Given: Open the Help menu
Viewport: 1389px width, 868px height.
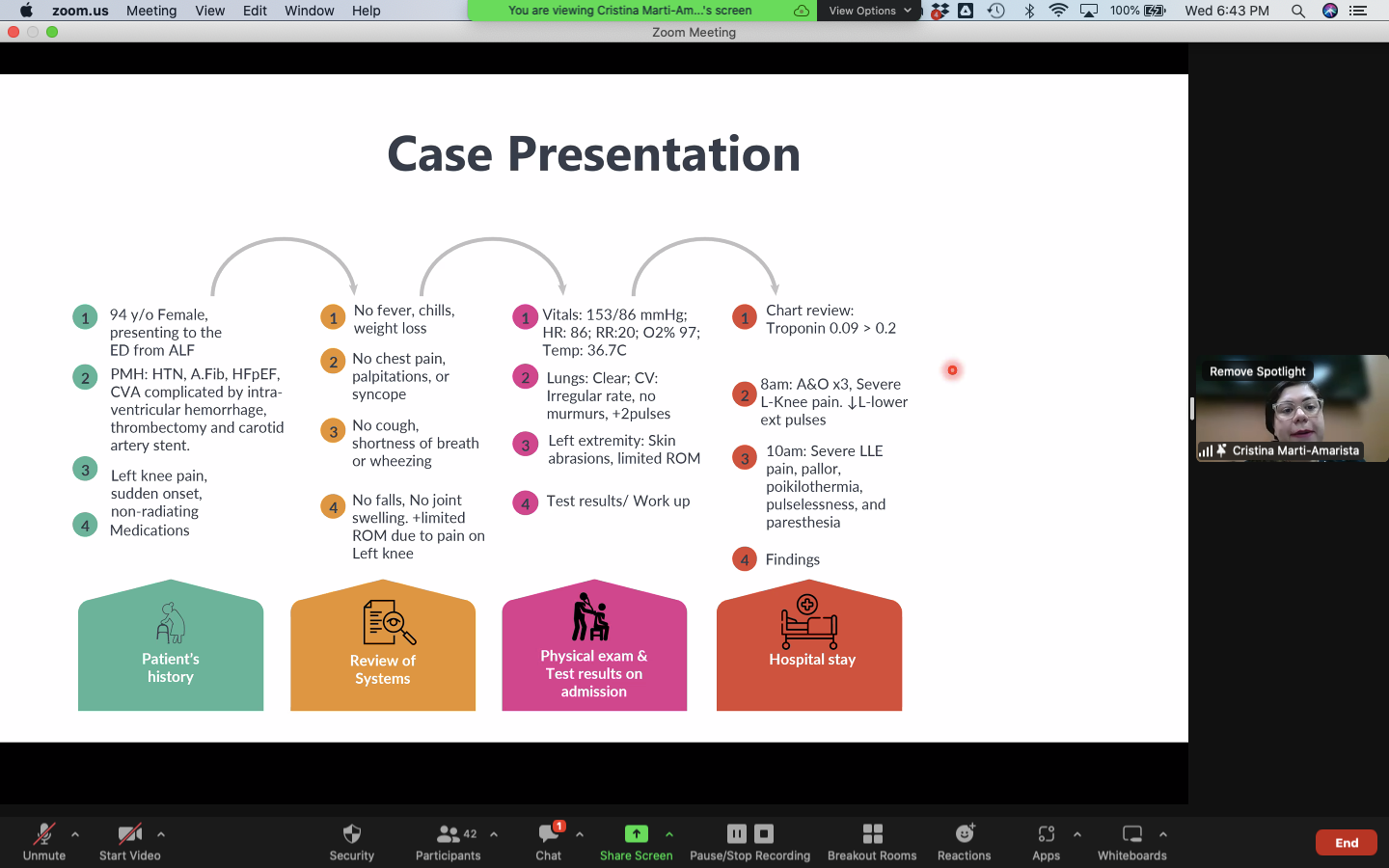Looking at the screenshot, I should (x=367, y=11).
